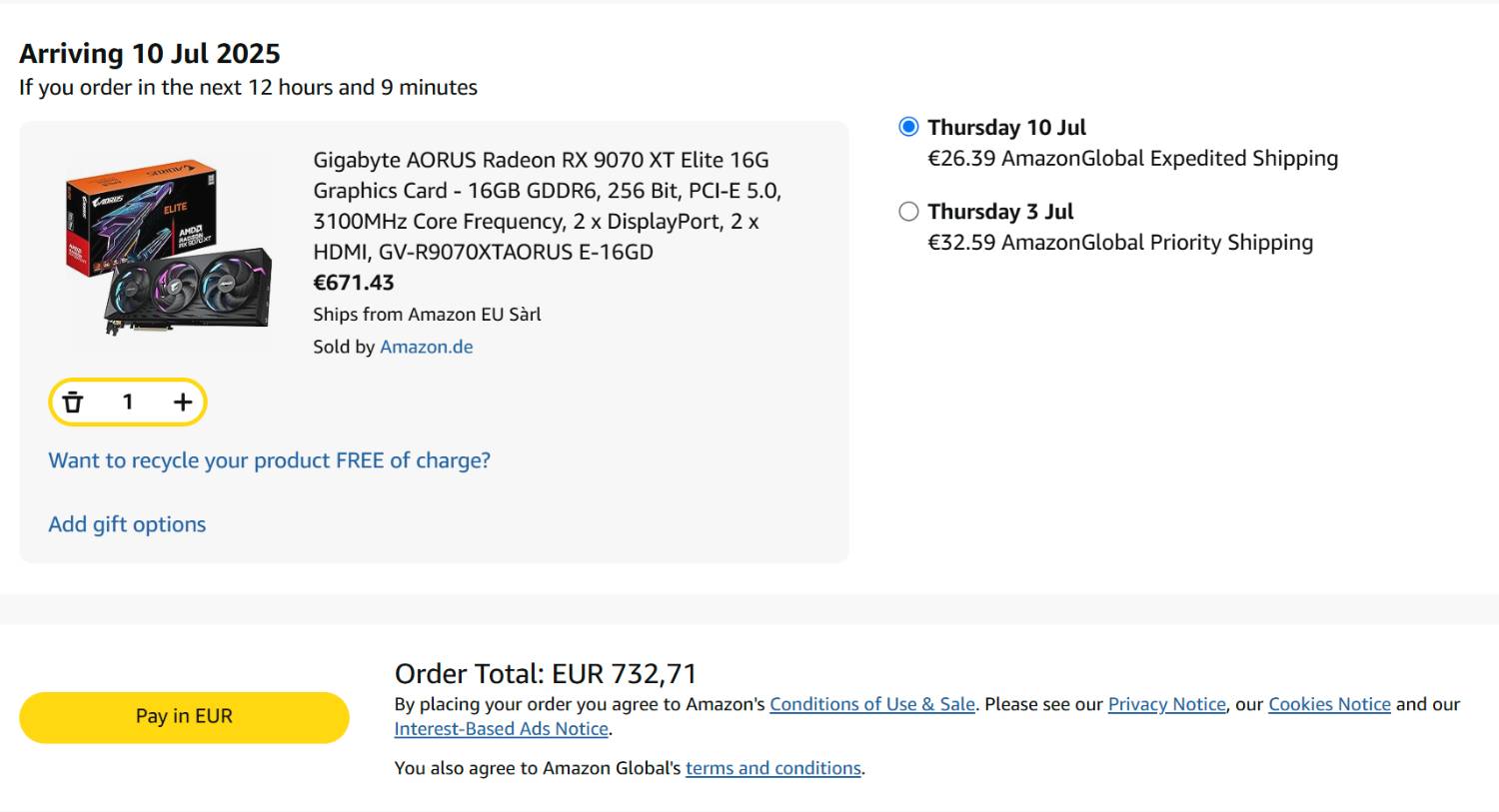The image size is (1499, 812).
Task: Increase quantity with the plus icon
Action: [182, 403]
